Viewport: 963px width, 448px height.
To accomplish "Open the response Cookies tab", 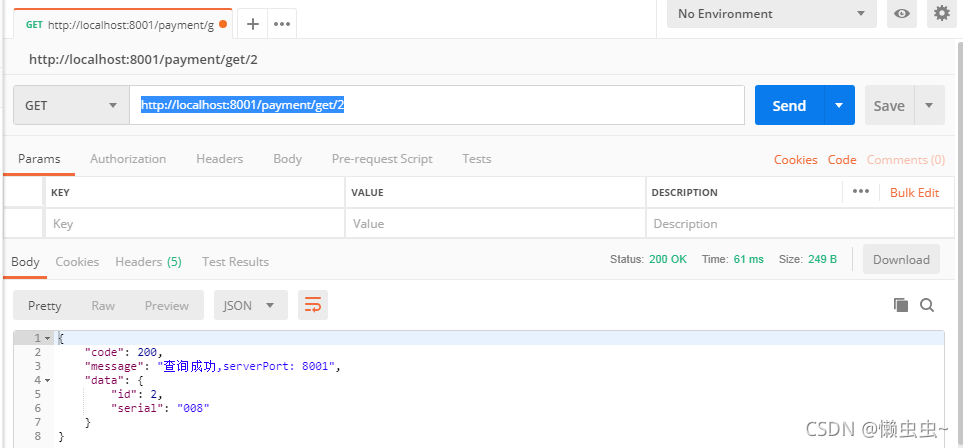I will point(77,262).
